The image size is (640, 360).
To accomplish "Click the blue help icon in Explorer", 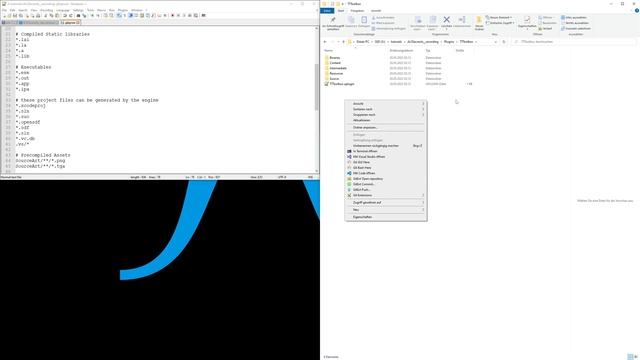I will coord(636,11).
